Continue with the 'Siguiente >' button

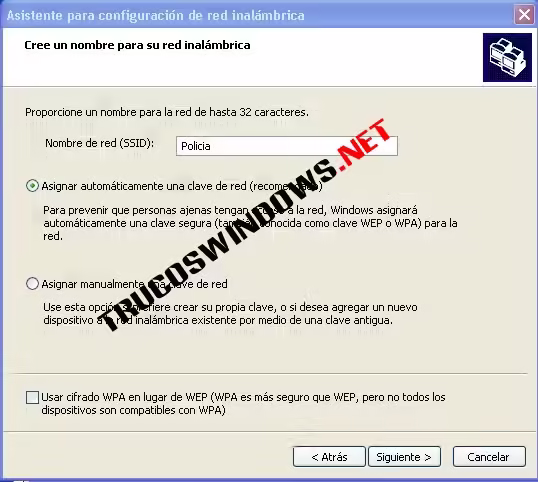coord(404,457)
